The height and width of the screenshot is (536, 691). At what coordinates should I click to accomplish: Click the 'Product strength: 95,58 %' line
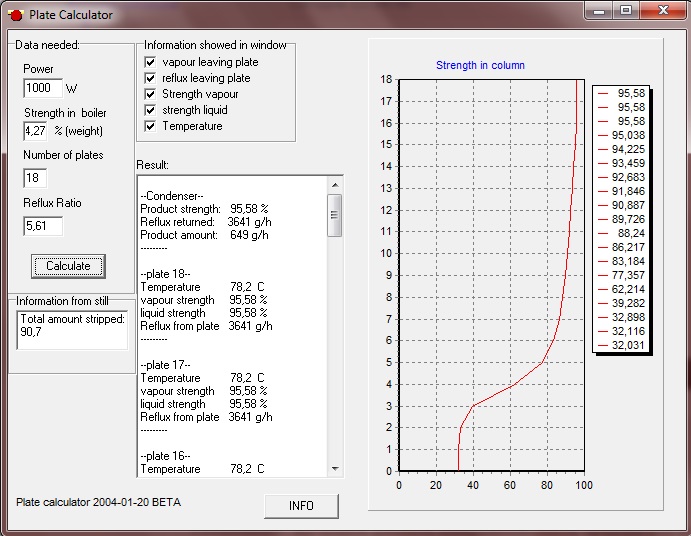tap(204, 209)
